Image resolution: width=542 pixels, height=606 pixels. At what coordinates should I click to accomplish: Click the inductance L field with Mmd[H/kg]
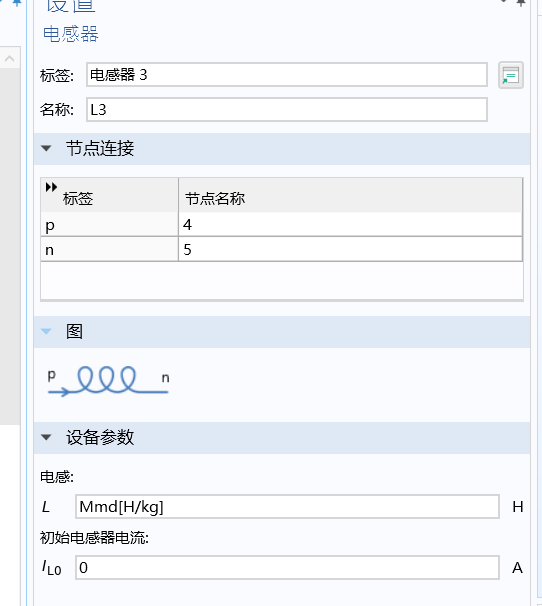[287, 507]
